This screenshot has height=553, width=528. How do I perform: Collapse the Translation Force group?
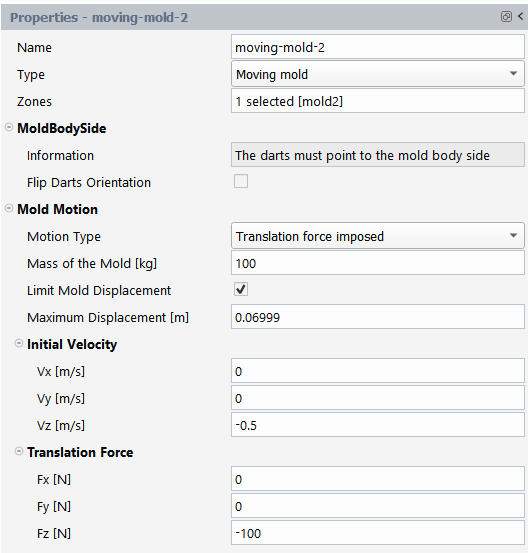[x=19, y=451]
